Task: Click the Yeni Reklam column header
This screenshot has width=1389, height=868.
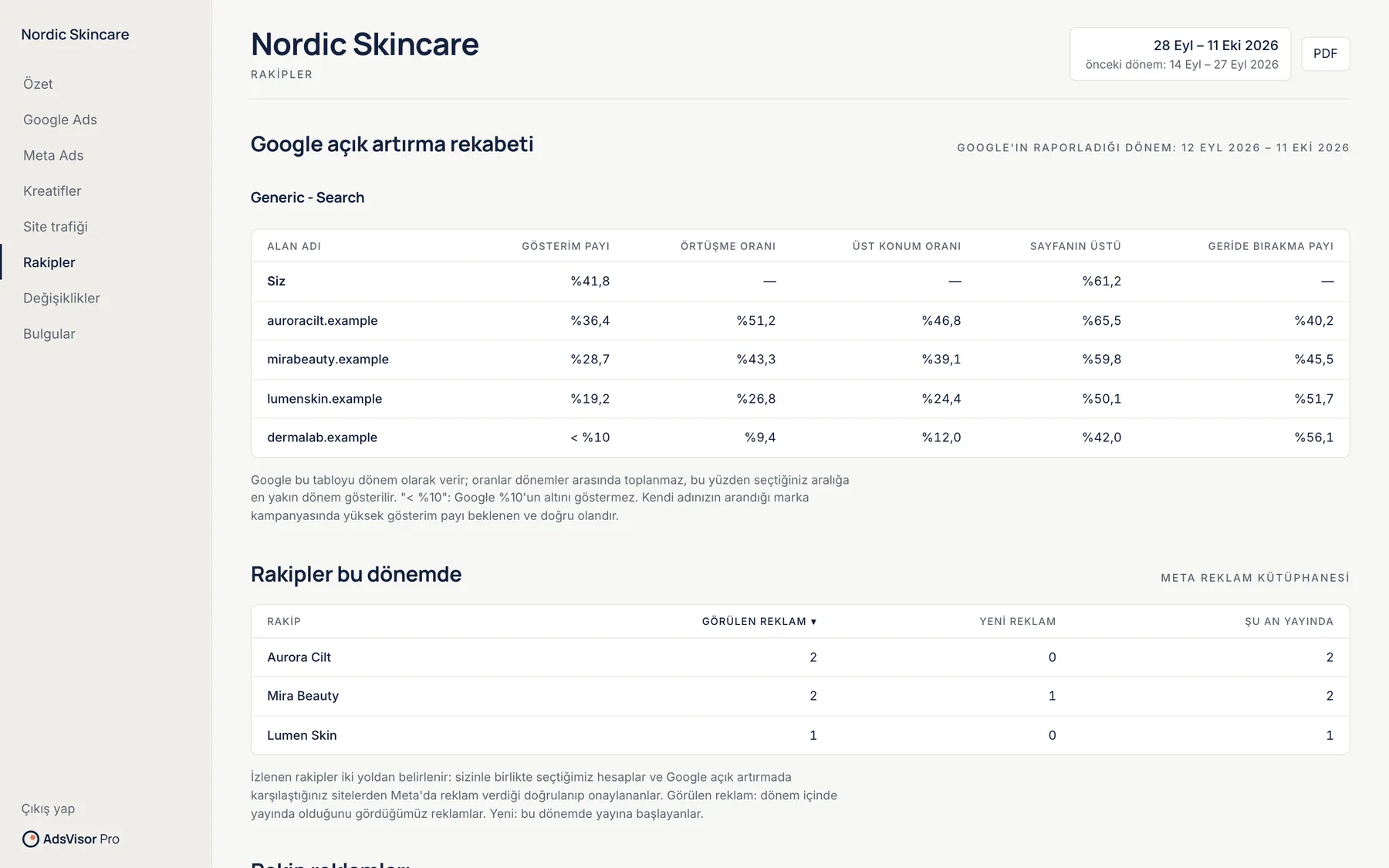Action: click(x=1017, y=621)
